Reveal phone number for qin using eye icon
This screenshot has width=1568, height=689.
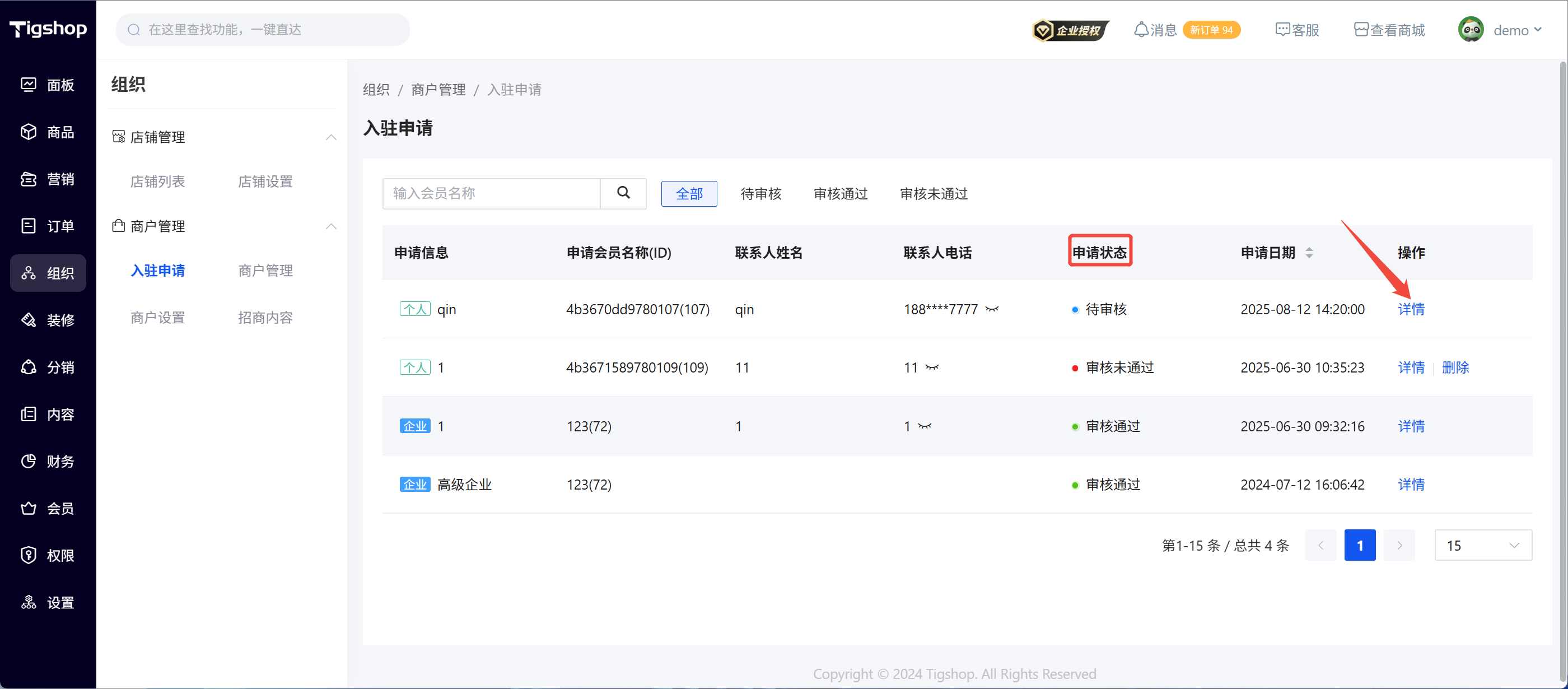click(x=992, y=309)
